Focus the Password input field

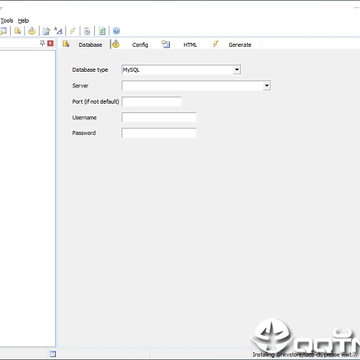[159, 133]
